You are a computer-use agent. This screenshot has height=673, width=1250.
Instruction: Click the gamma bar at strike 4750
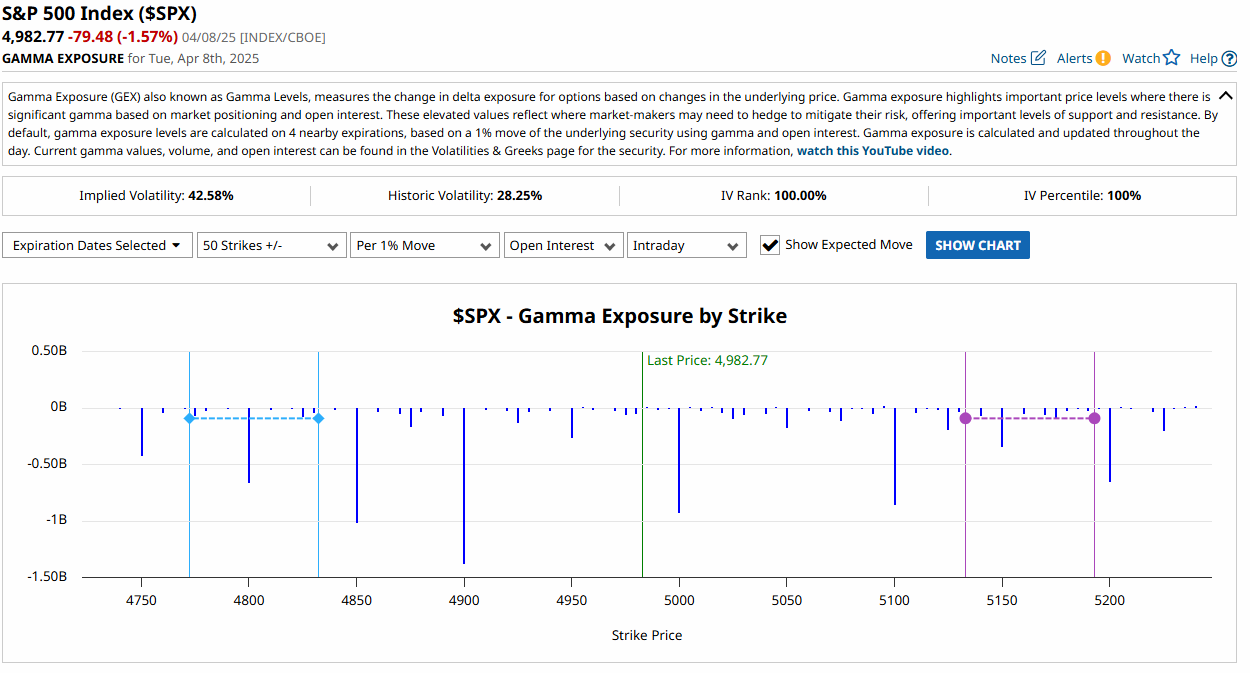pyautogui.click(x=142, y=431)
